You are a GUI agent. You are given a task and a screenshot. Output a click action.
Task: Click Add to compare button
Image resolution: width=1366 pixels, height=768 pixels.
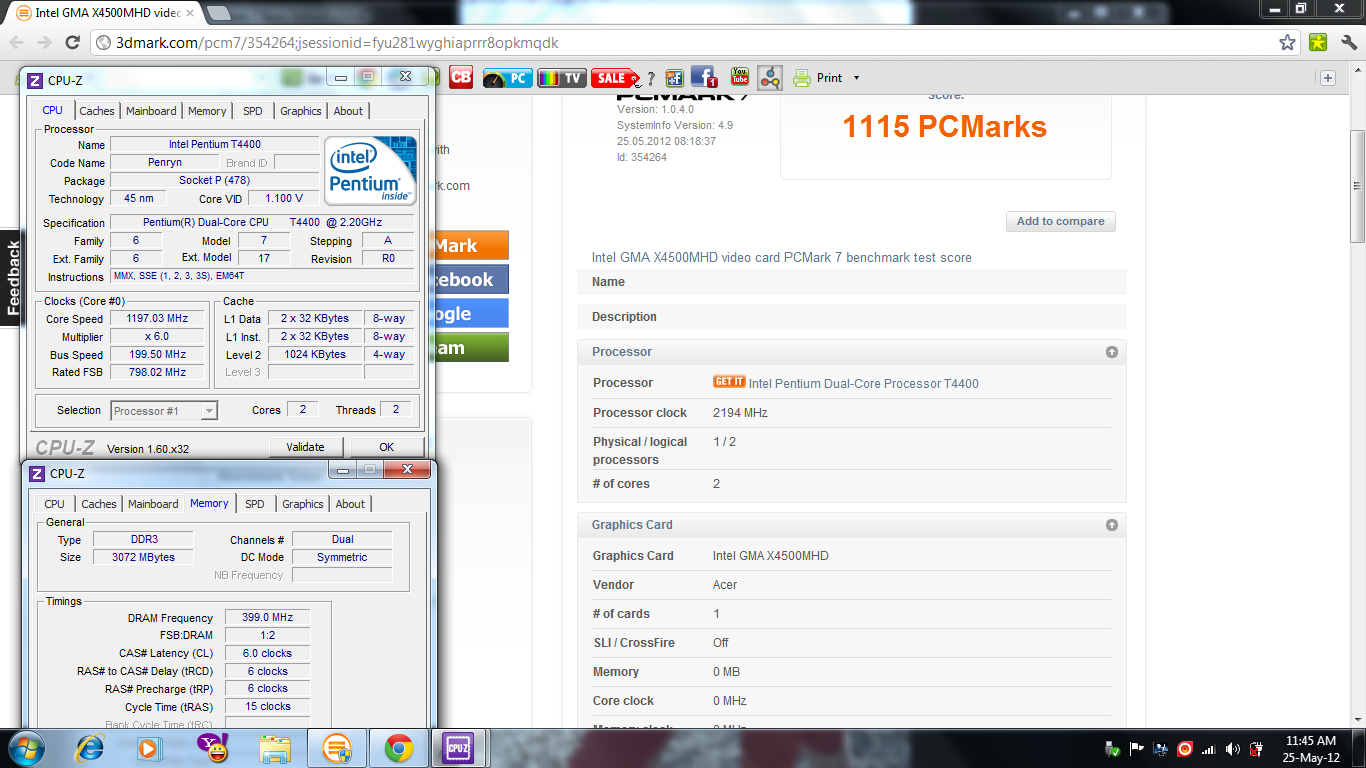(1060, 221)
